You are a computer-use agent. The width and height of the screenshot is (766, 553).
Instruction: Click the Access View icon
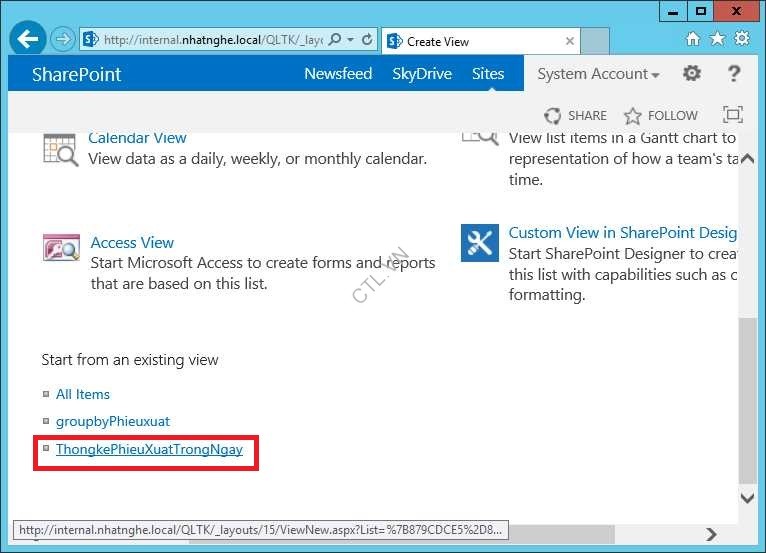pos(61,248)
